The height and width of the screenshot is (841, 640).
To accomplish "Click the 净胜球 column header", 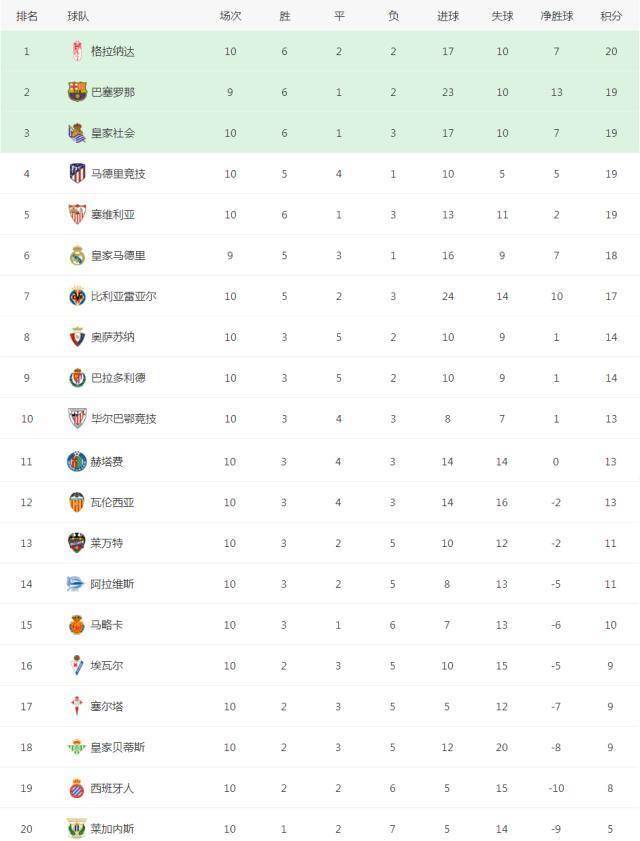I will click(556, 16).
